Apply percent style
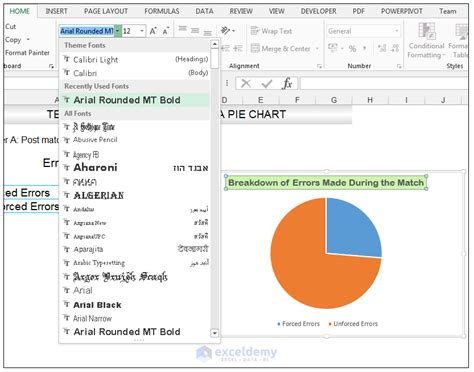Screen dimensions: 474x372 coord(352,49)
